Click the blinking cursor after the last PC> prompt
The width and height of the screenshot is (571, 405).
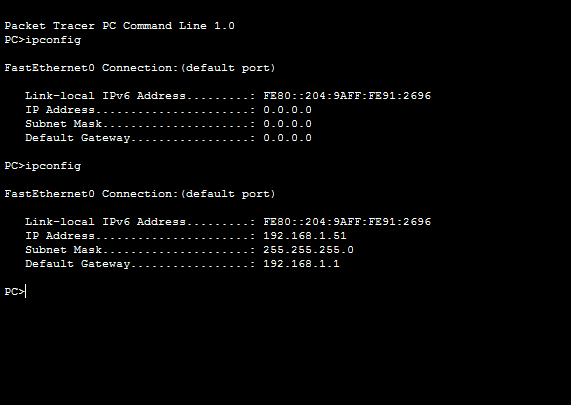tap(25, 292)
